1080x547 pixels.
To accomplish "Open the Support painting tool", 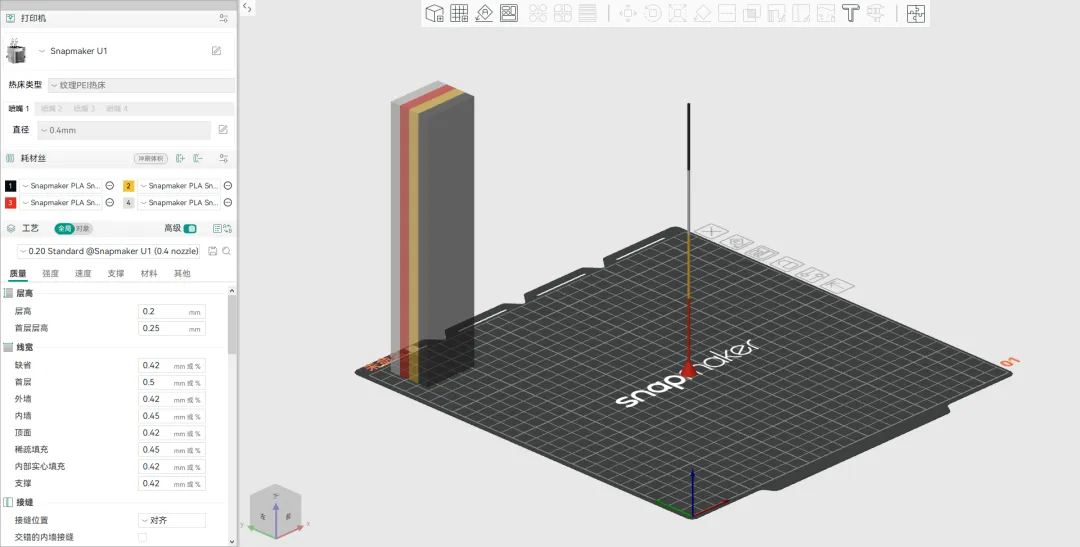I will click(777, 13).
